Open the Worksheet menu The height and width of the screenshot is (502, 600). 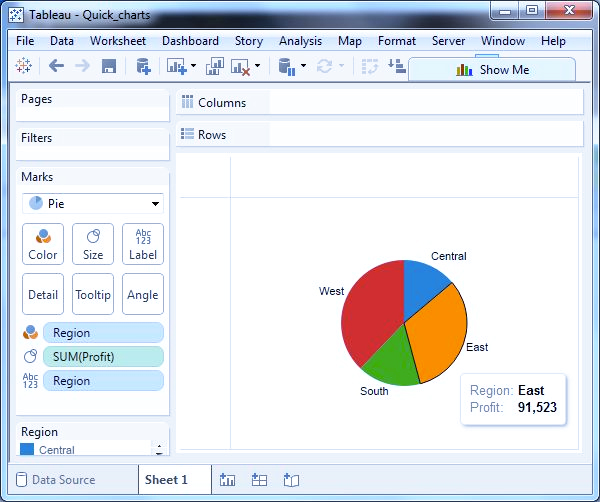(118, 41)
